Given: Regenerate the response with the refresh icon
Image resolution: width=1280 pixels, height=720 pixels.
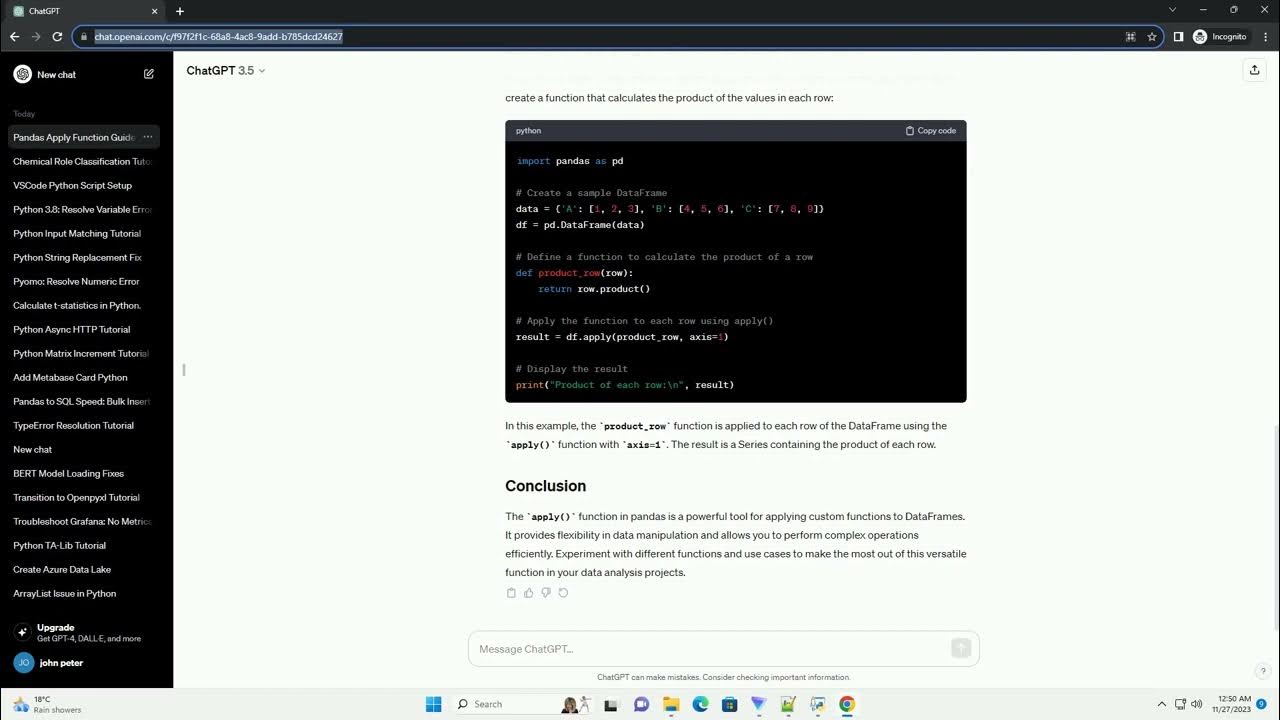Looking at the screenshot, I should (563, 593).
